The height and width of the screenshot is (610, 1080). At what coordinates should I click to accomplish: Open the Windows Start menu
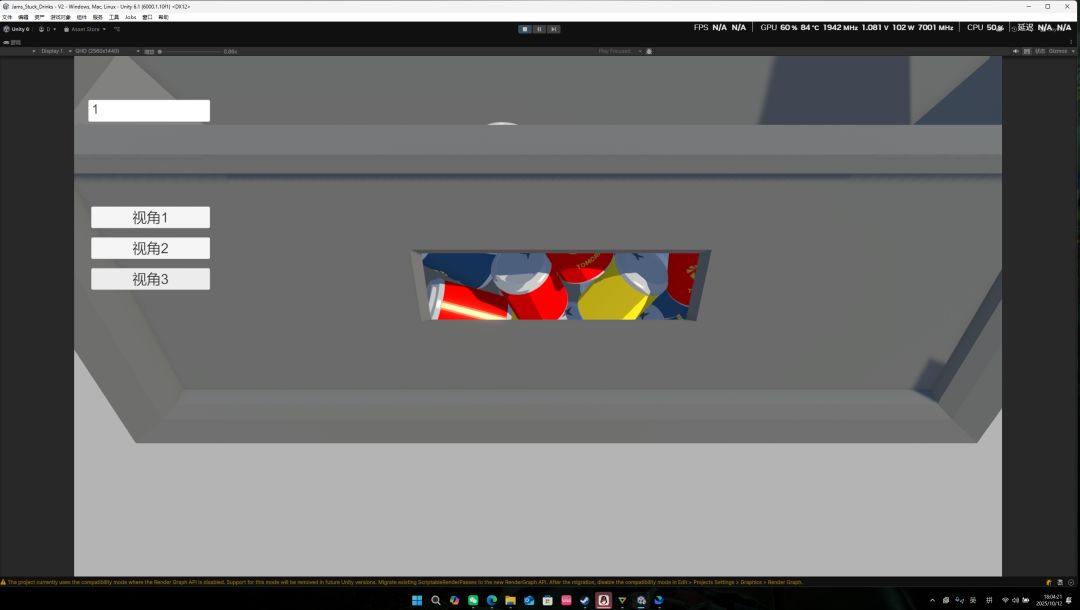point(417,600)
